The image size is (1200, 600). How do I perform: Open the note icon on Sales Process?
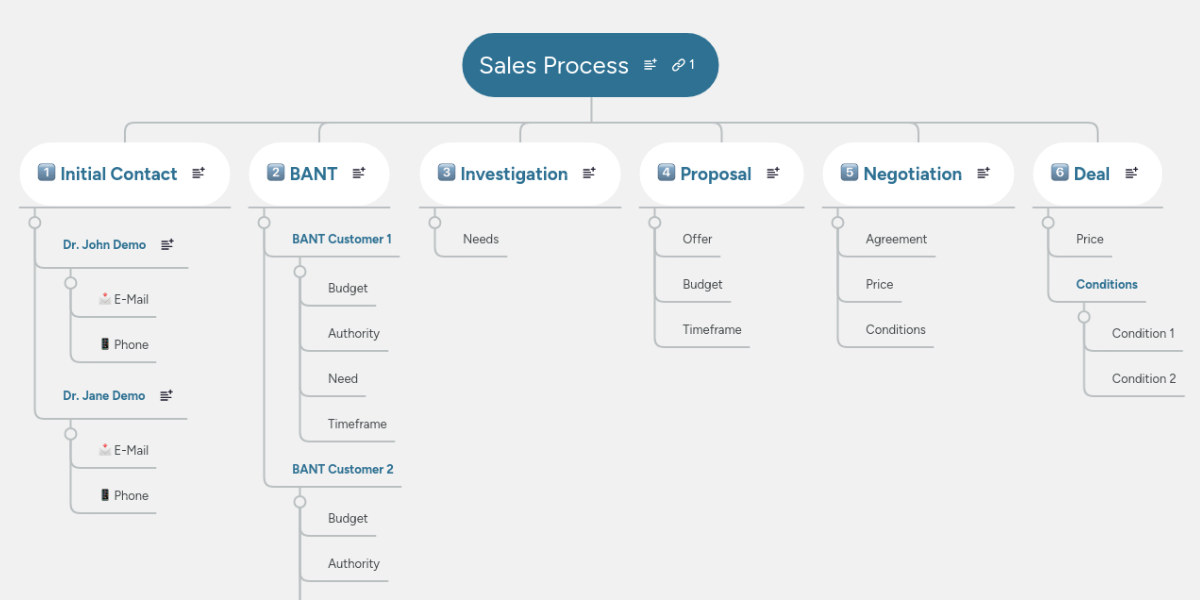point(649,64)
